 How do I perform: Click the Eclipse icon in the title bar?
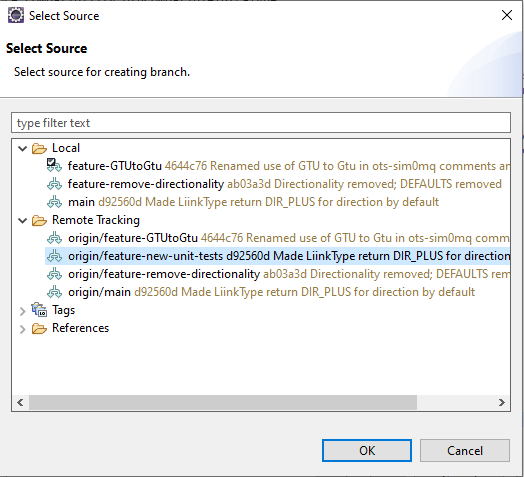(x=16, y=16)
